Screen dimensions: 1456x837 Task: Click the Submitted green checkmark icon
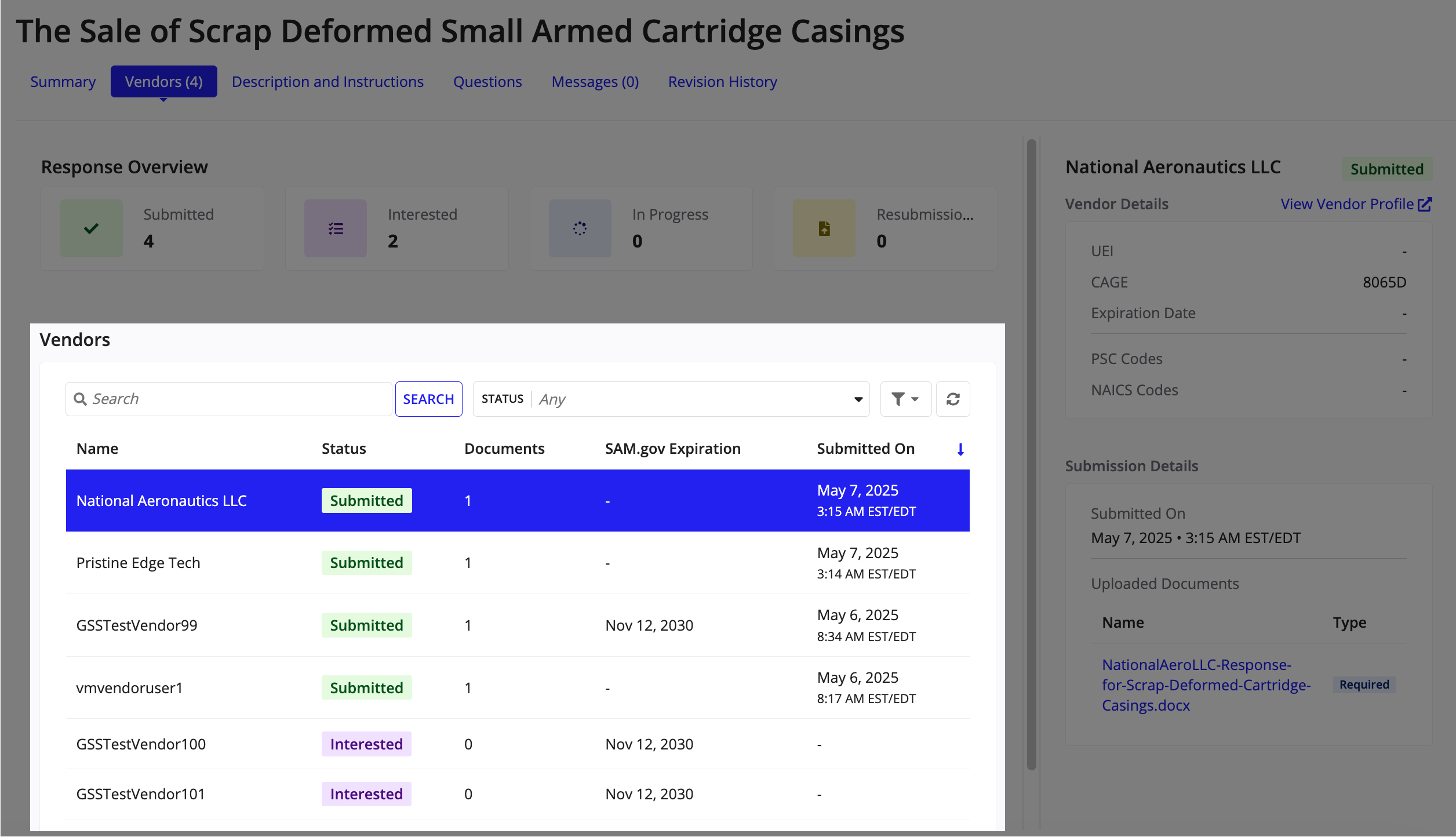tap(92, 228)
